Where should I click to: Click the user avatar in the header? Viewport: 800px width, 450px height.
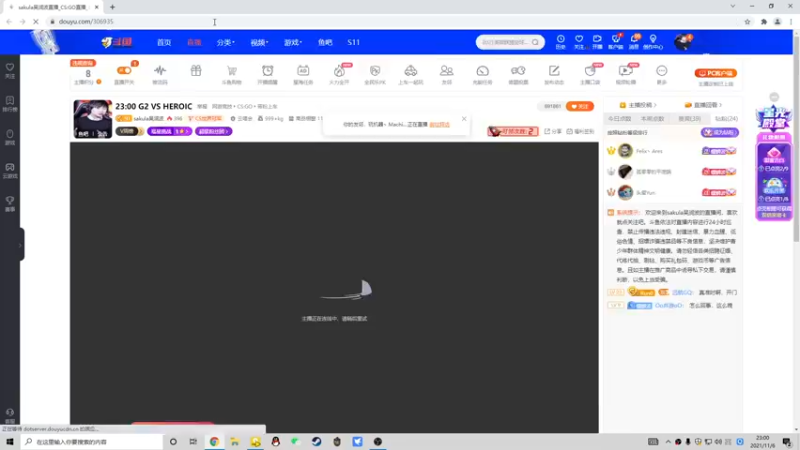(x=682, y=42)
